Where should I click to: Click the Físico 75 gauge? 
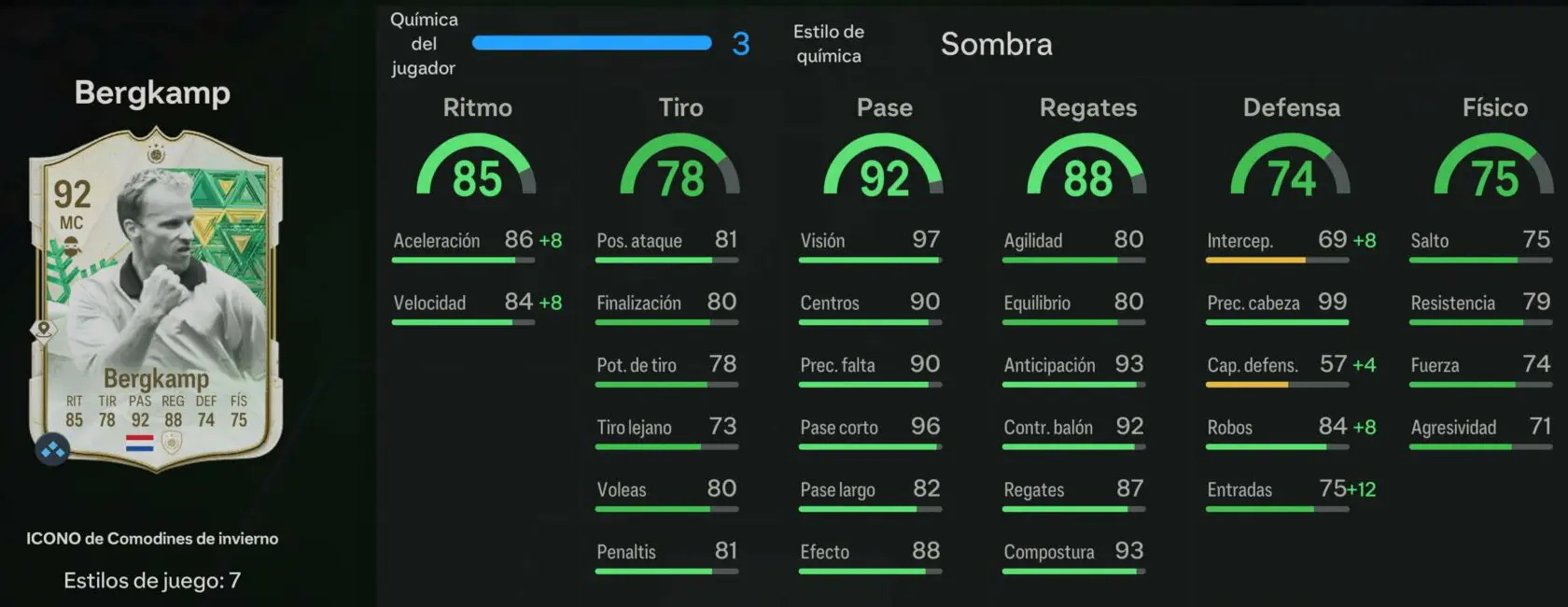click(1494, 165)
